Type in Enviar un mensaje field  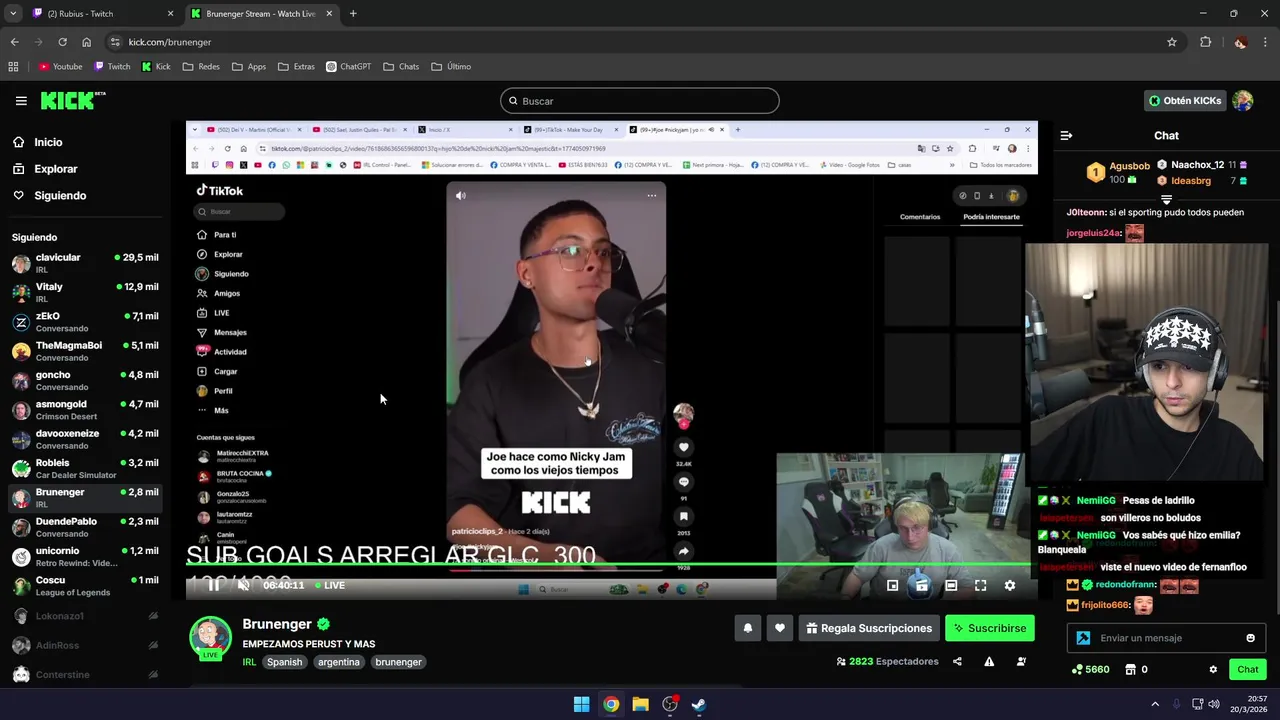pyautogui.click(x=1168, y=638)
